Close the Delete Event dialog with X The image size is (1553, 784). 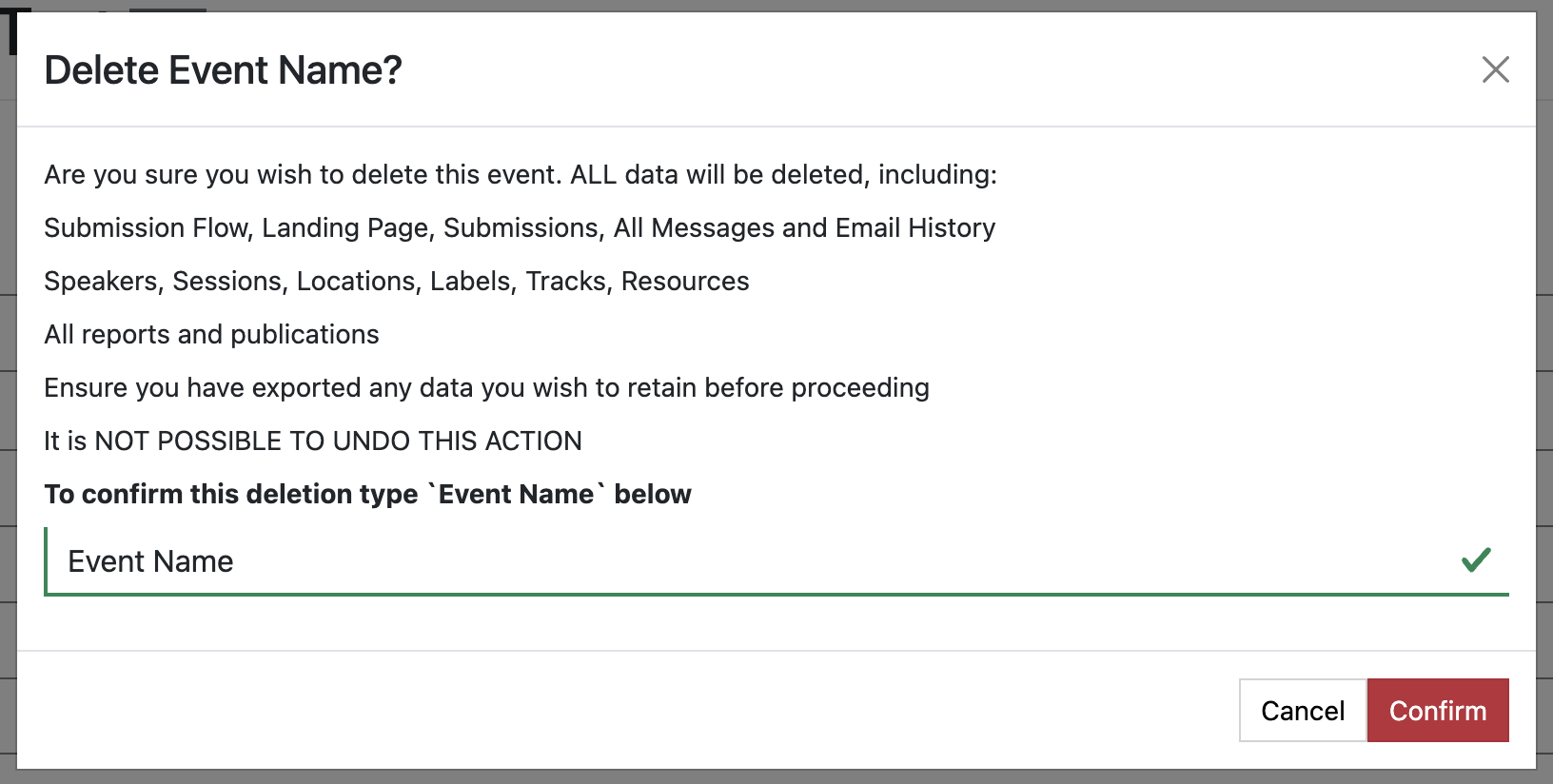[x=1495, y=69]
